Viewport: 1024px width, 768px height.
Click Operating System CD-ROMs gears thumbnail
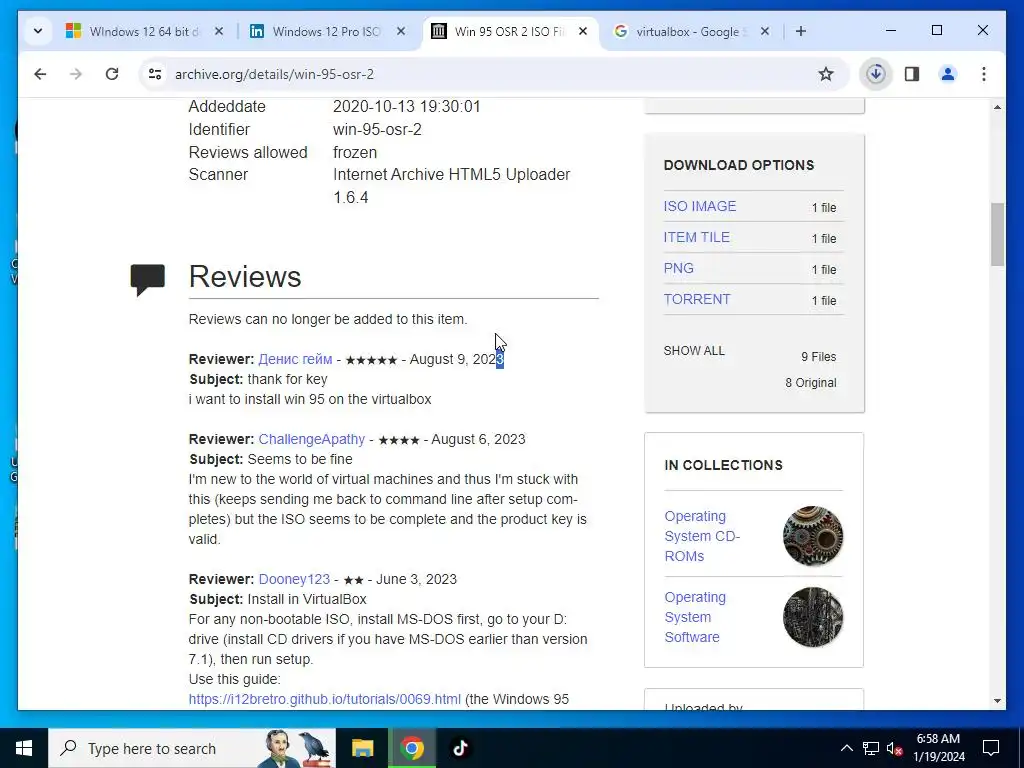coord(812,536)
